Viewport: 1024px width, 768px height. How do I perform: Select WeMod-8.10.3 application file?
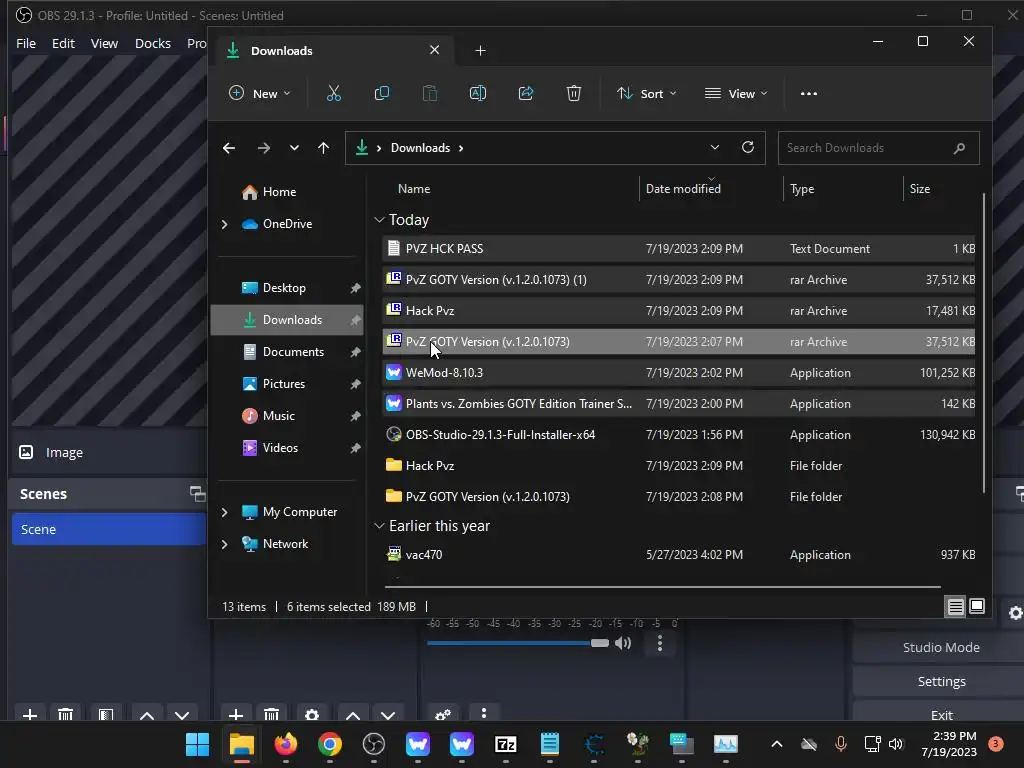[679, 373]
